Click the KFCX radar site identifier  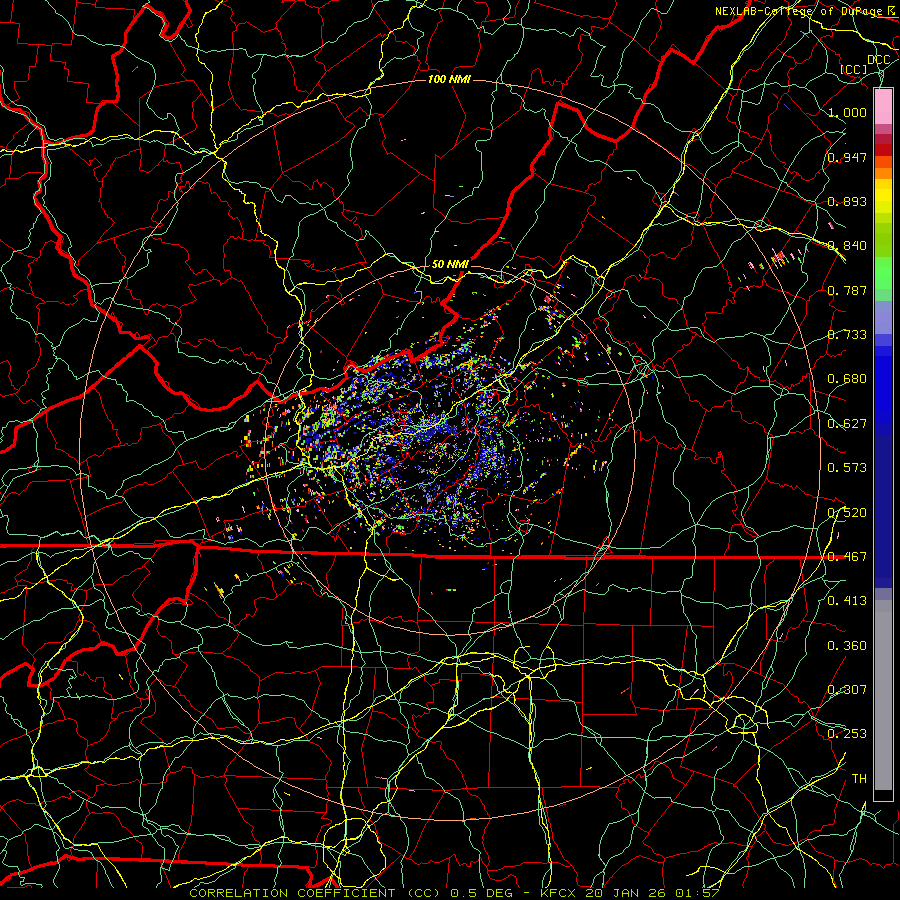(x=560, y=893)
